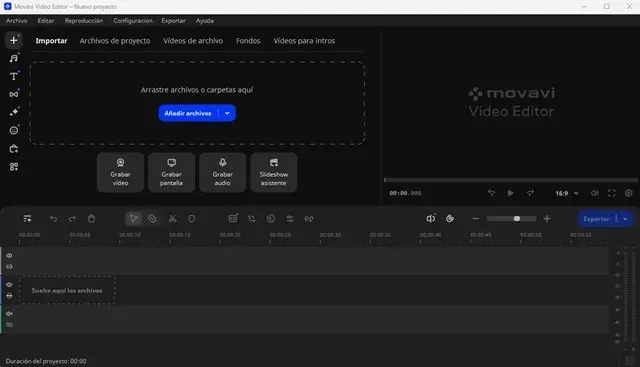This screenshot has width=640, height=367.
Task: Toggle visibility of the top overlay track
Action: point(9,256)
